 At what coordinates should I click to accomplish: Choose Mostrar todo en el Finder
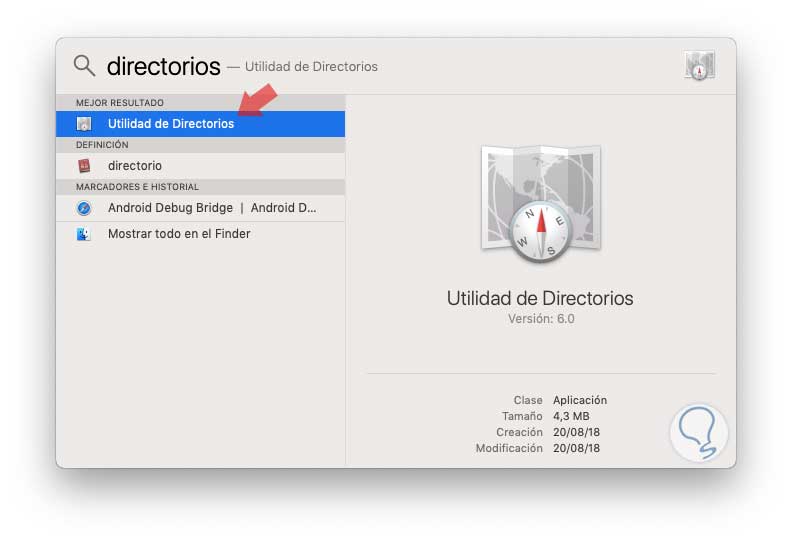pyautogui.click(x=179, y=234)
